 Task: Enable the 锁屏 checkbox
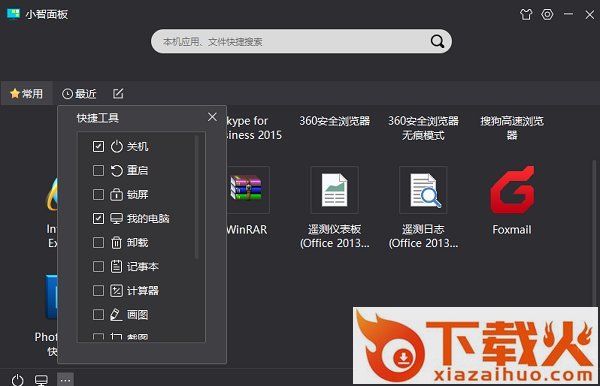click(x=98, y=194)
